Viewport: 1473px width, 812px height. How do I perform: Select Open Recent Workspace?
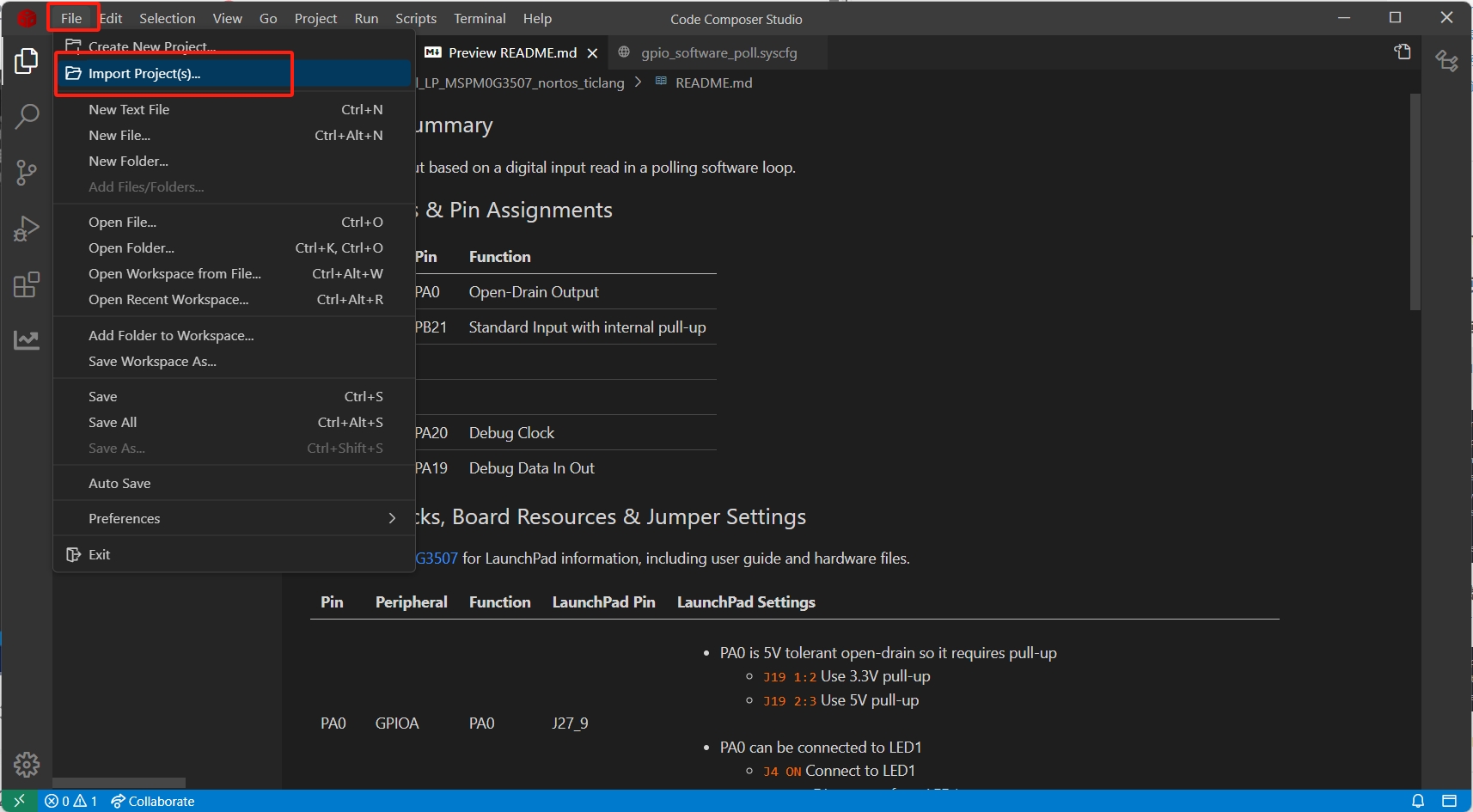pyautogui.click(x=234, y=299)
